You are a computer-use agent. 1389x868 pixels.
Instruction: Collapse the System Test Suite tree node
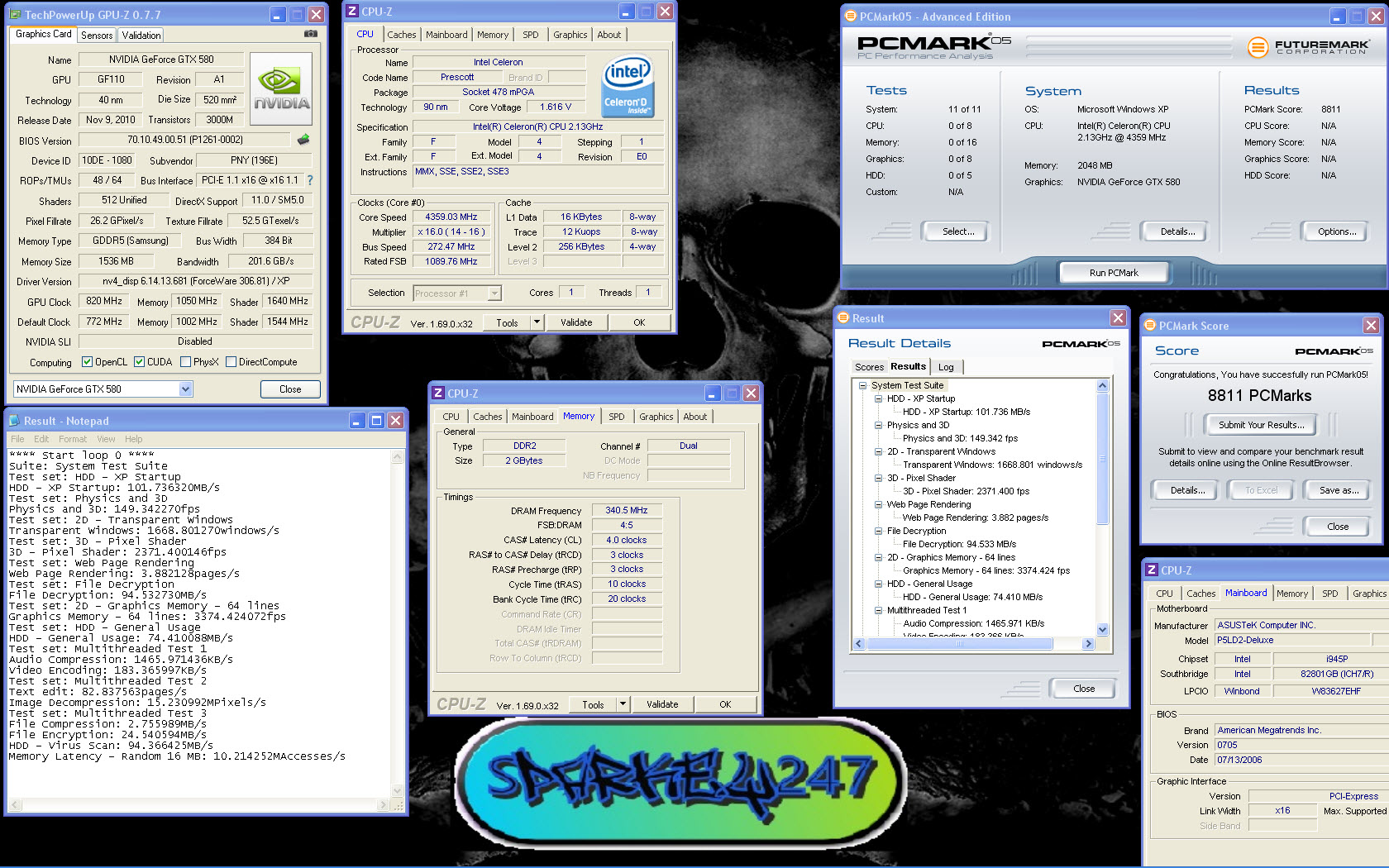point(862,385)
